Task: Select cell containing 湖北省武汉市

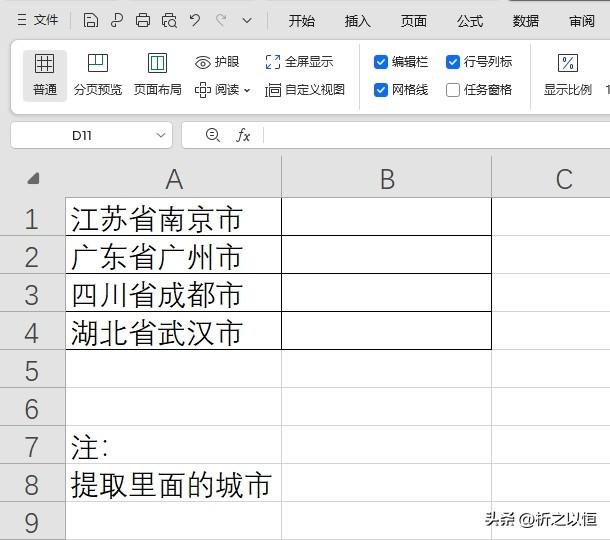Action: (x=174, y=331)
